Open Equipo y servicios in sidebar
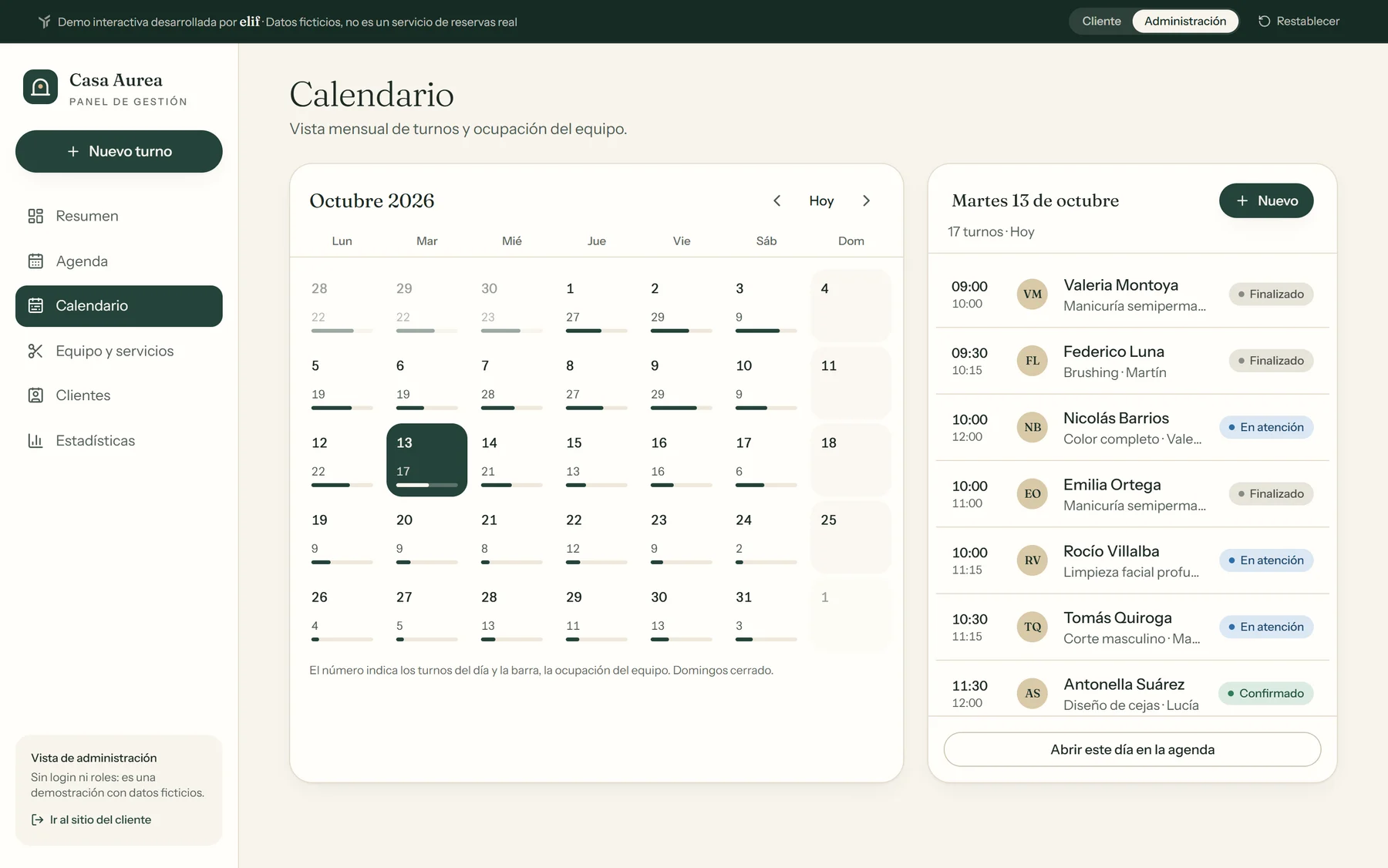This screenshot has width=1388, height=868. pyautogui.click(x=119, y=351)
